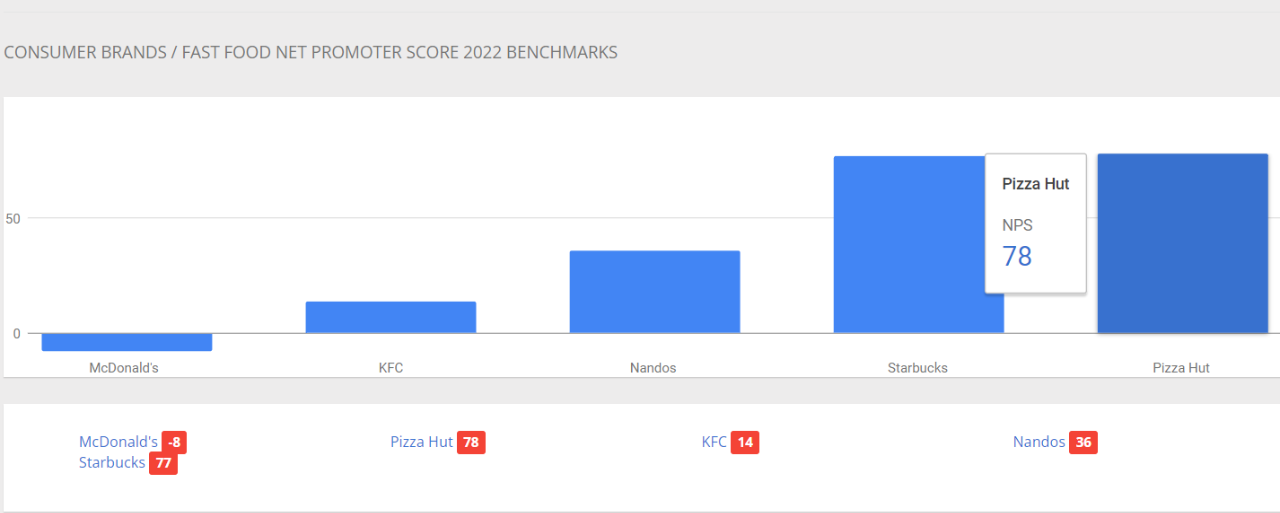This screenshot has height=513, width=1280.
Task: Click the Fast Food NPS benchmarks heading
Action: (311, 52)
